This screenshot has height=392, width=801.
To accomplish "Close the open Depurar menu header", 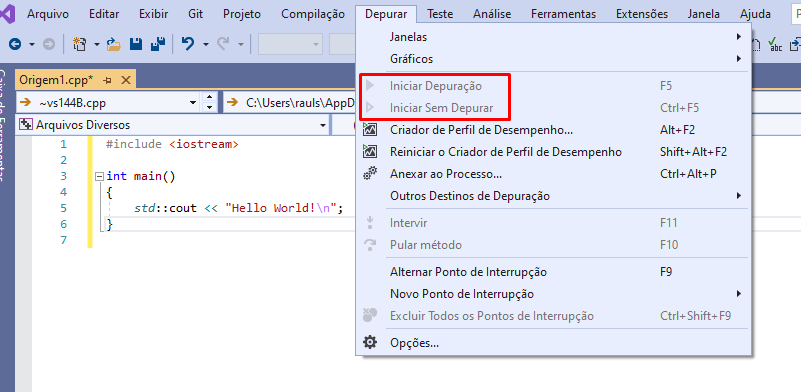I will tap(386, 14).
